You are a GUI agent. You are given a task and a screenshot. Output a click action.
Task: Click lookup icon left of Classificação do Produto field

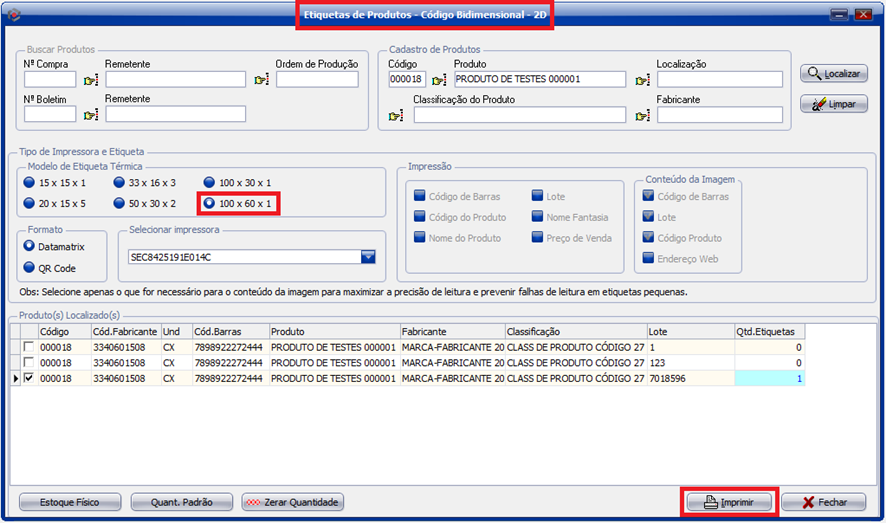(395, 115)
